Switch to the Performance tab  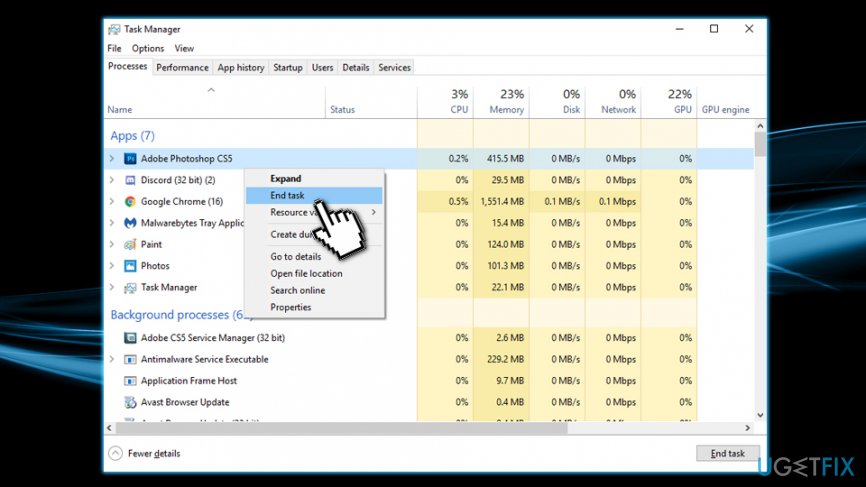(182, 67)
